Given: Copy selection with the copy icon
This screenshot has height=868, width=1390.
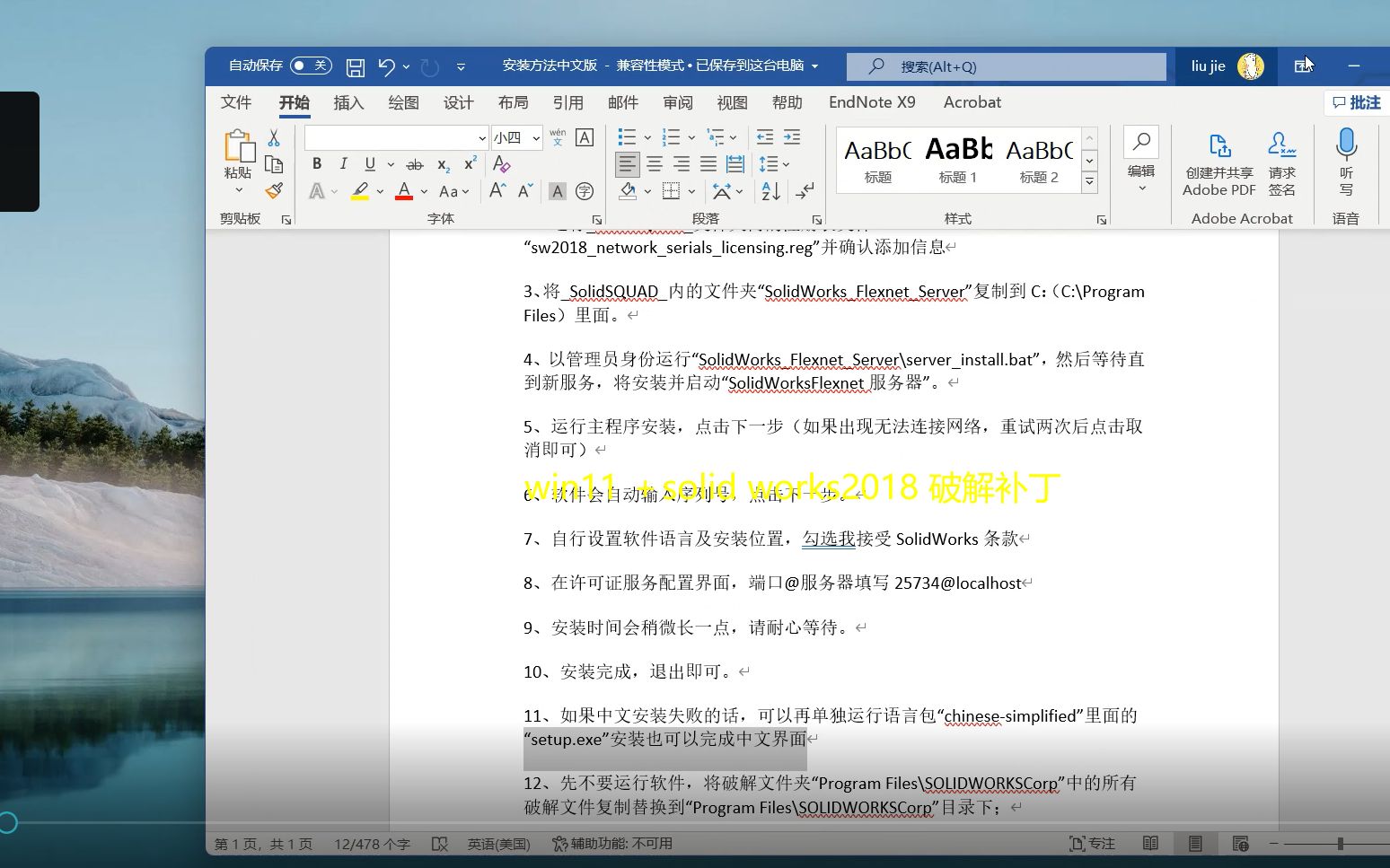Looking at the screenshot, I should pyautogui.click(x=274, y=164).
